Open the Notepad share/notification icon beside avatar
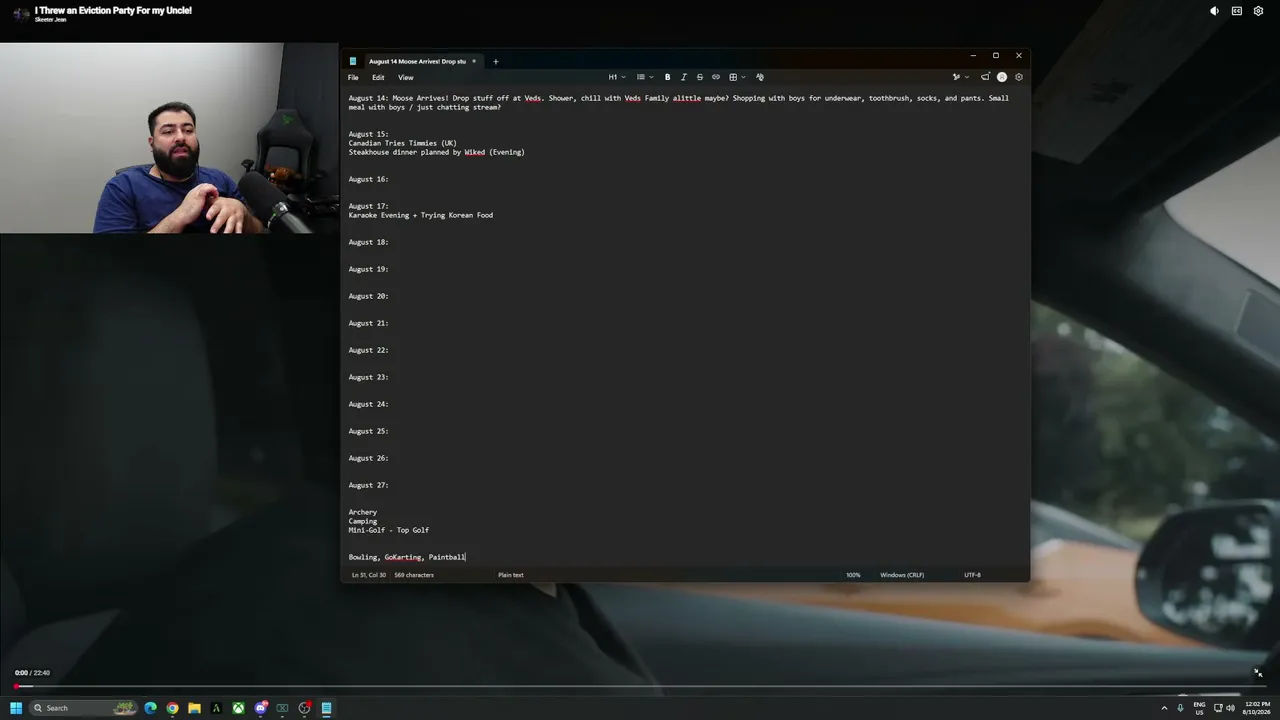The image size is (1280, 720). pos(985,77)
